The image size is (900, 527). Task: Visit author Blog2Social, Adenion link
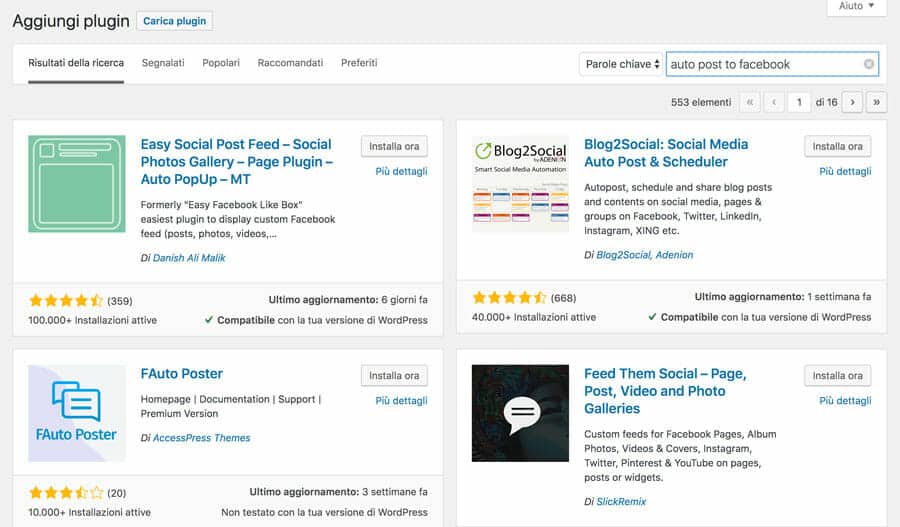pyautogui.click(x=645, y=255)
